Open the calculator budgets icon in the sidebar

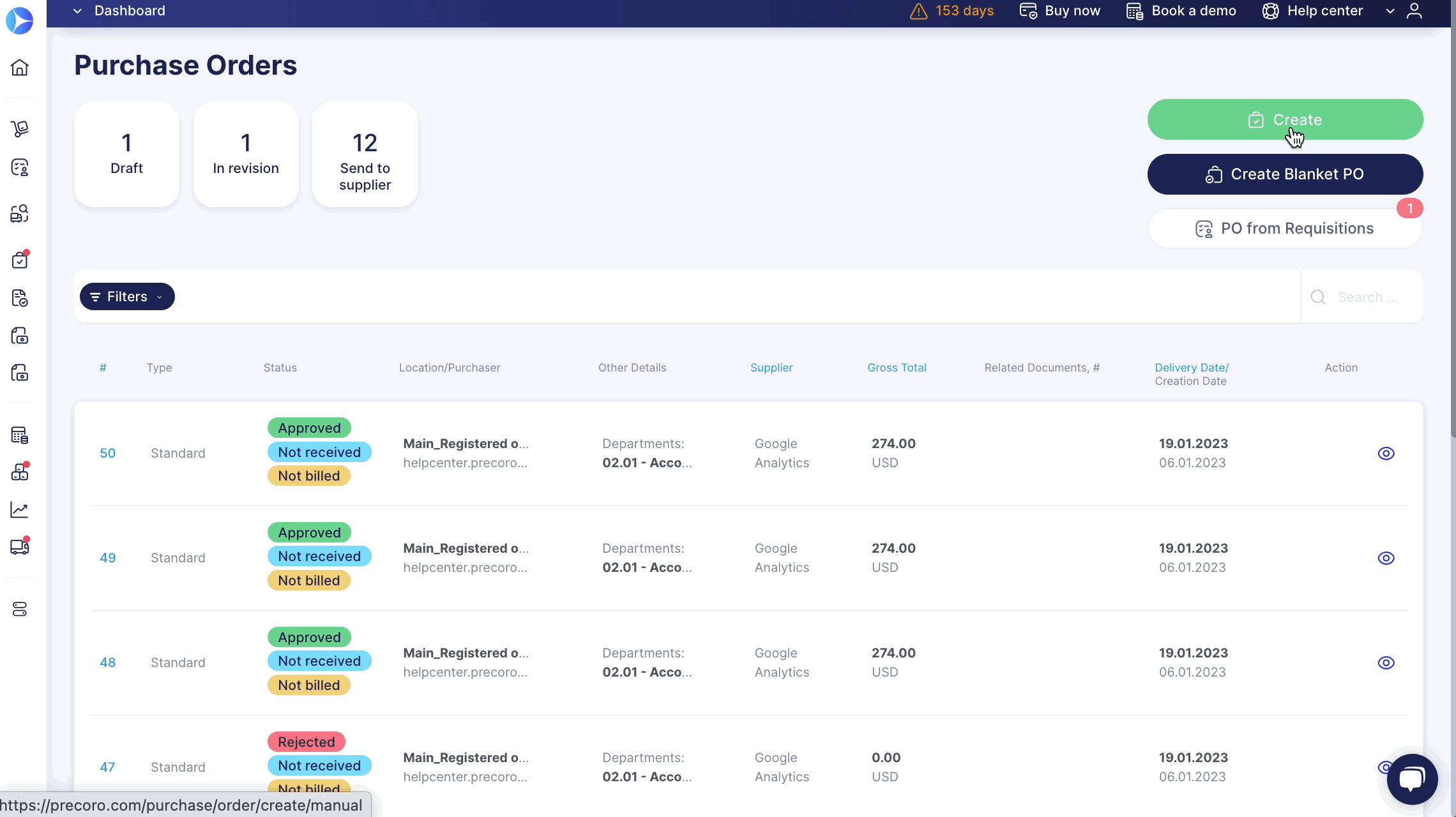click(20, 435)
